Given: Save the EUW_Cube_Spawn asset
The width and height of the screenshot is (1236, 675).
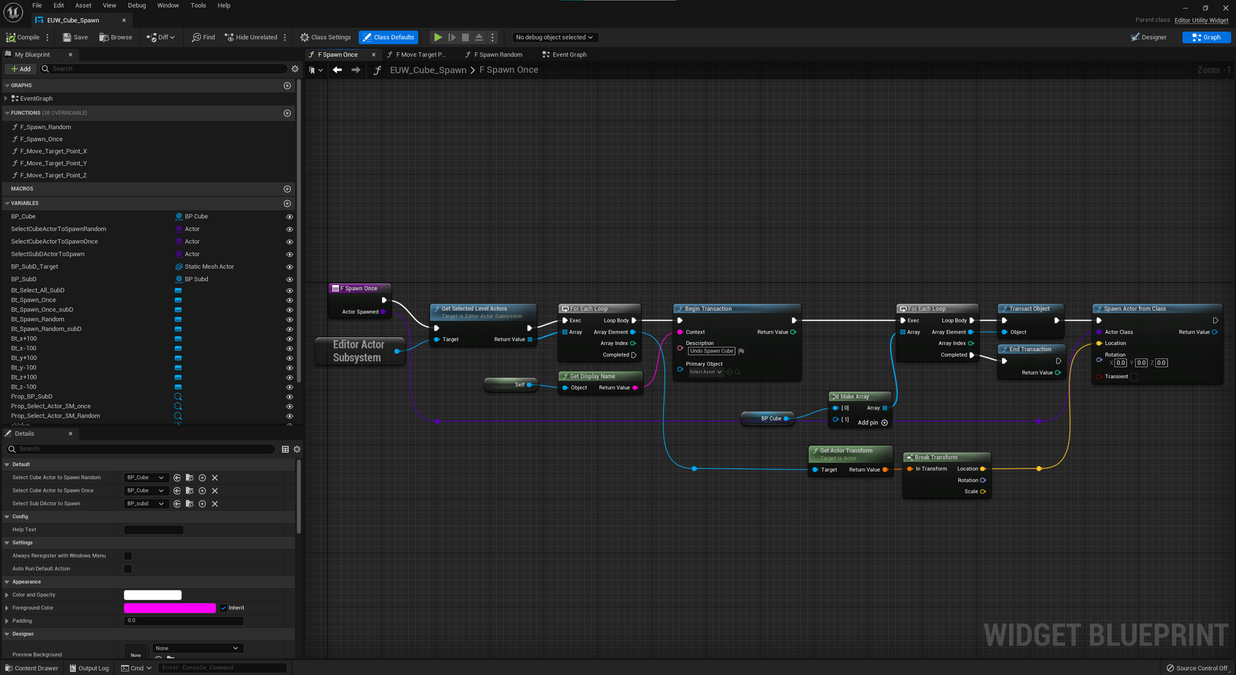Looking at the screenshot, I should coord(75,37).
